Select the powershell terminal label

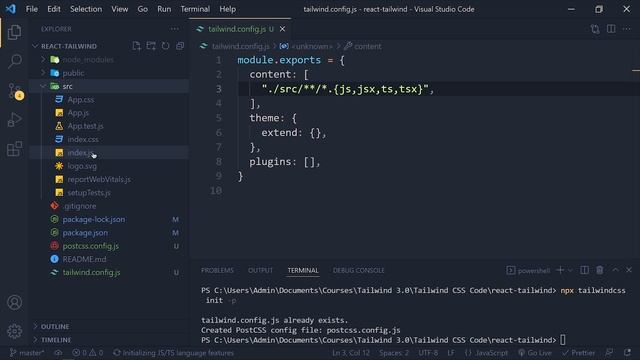pyautogui.click(x=528, y=270)
